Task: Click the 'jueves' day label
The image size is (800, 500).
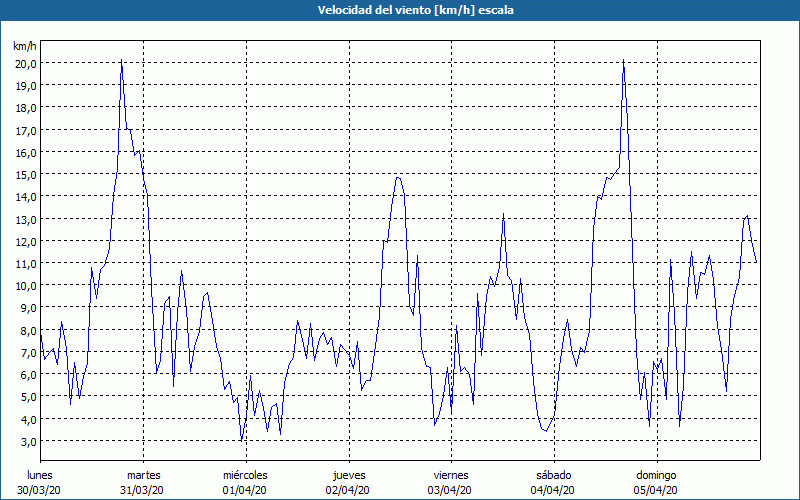Action: coord(349,476)
